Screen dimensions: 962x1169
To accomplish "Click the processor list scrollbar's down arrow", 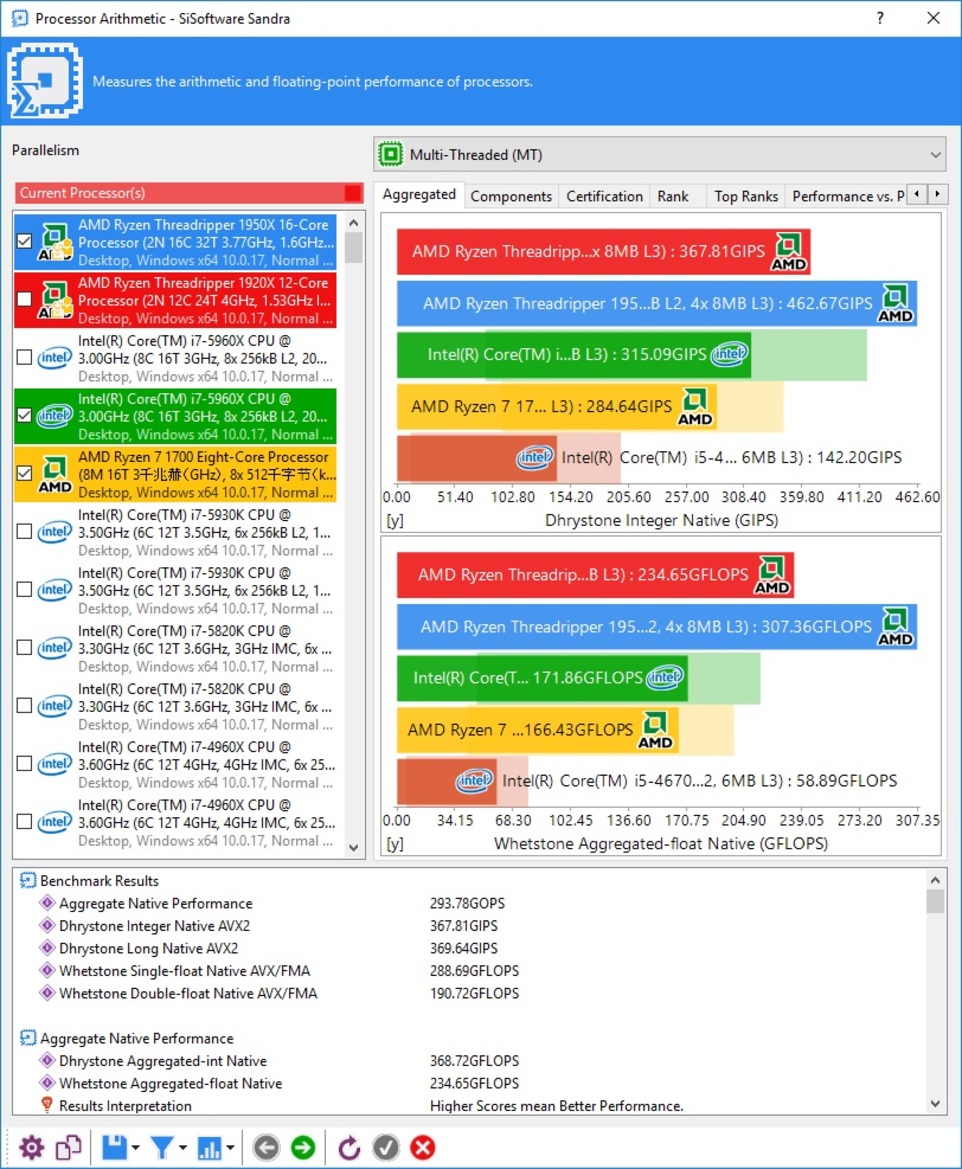I will tap(353, 848).
